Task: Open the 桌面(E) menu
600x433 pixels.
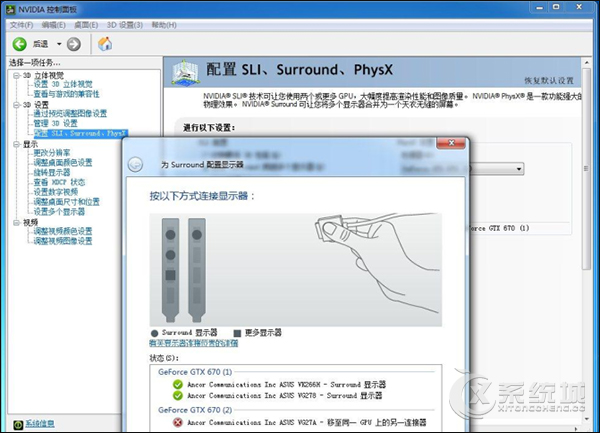Action: [86, 25]
